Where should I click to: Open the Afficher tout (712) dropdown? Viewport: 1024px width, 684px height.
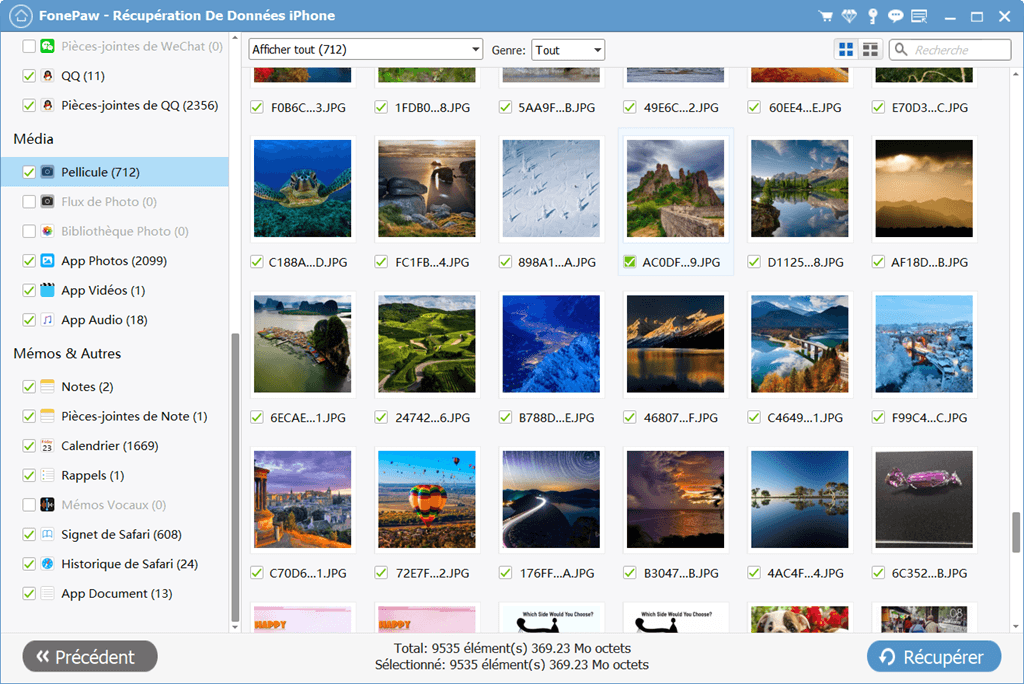click(x=365, y=50)
